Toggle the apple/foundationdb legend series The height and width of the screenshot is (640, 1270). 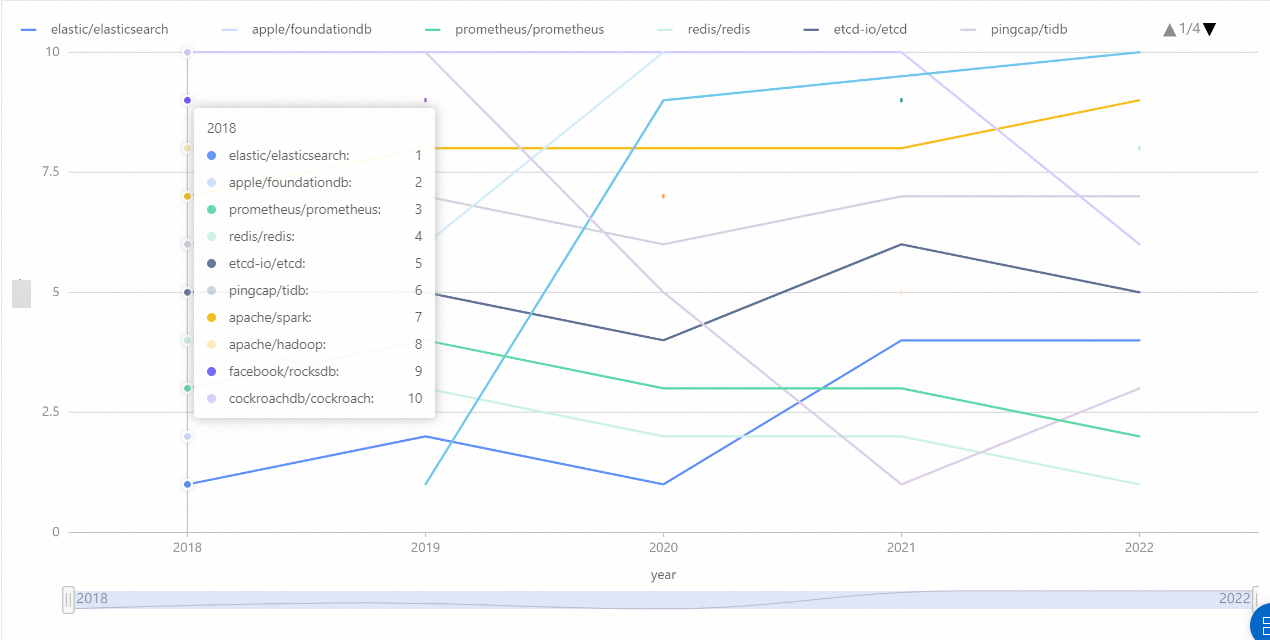click(x=296, y=29)
